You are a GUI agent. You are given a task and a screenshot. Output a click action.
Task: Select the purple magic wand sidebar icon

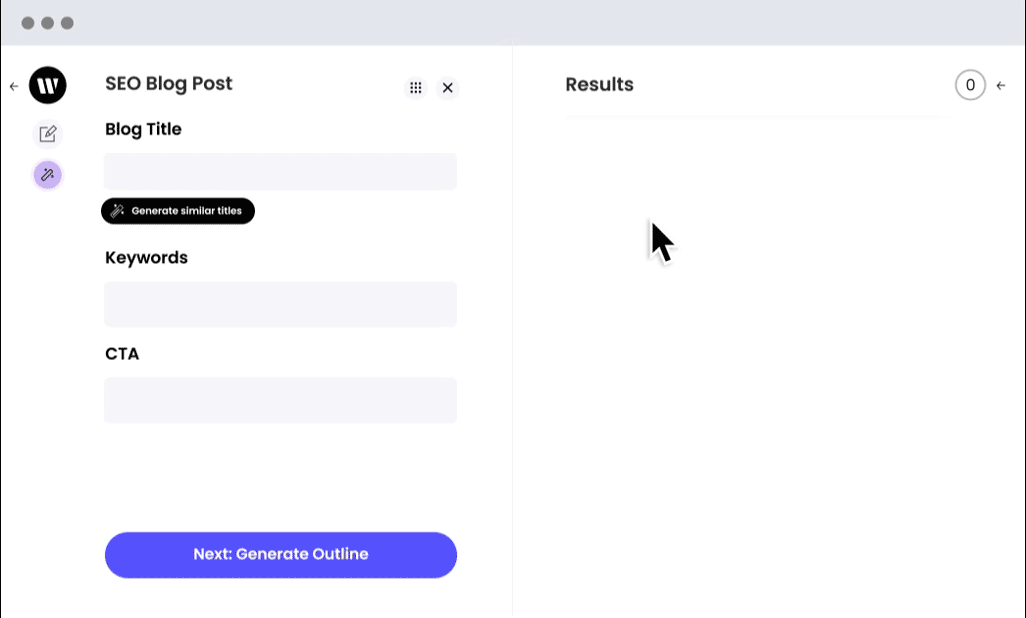point(48,175)
